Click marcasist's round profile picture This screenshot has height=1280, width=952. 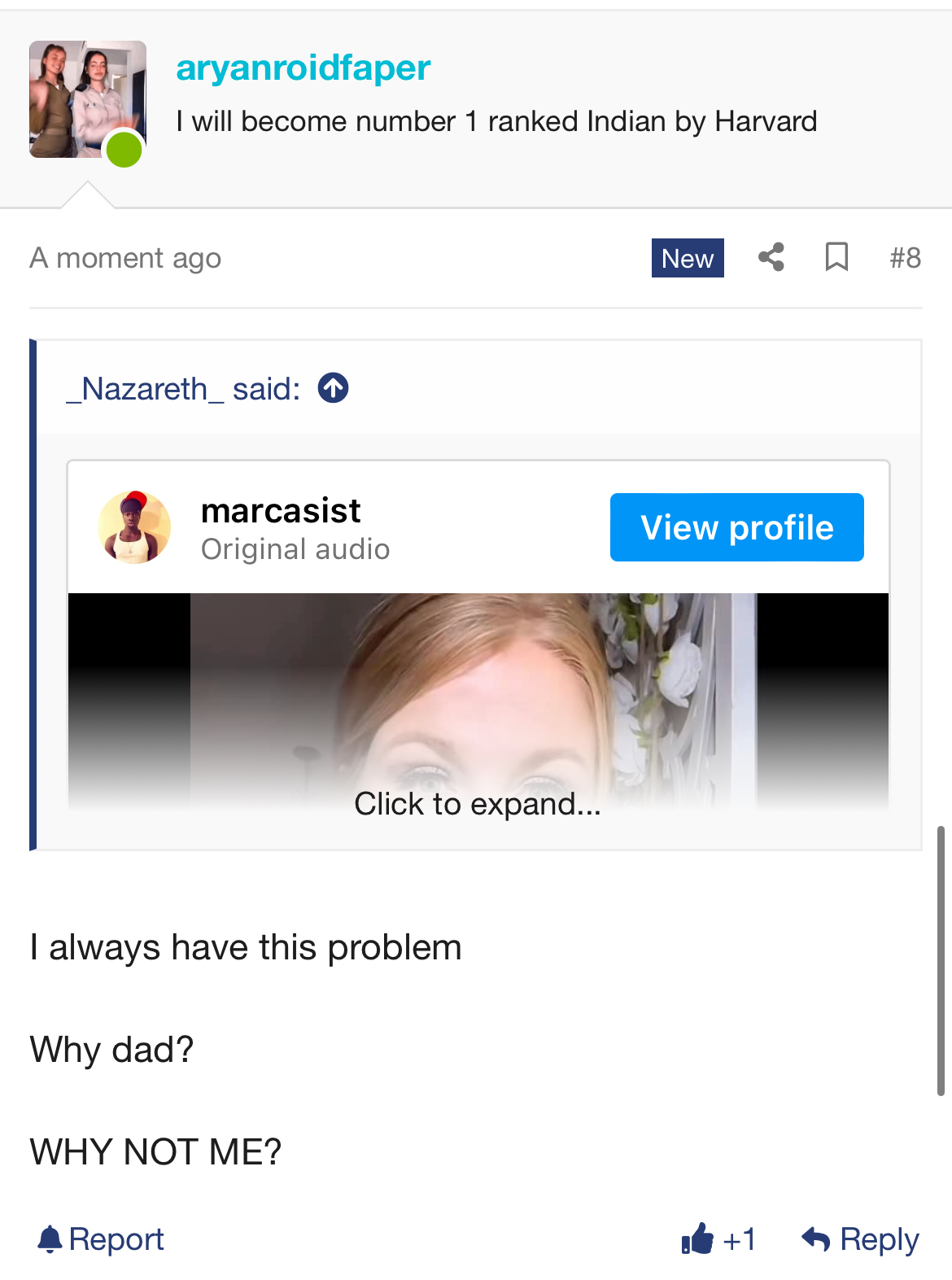(x=134, y=527)
